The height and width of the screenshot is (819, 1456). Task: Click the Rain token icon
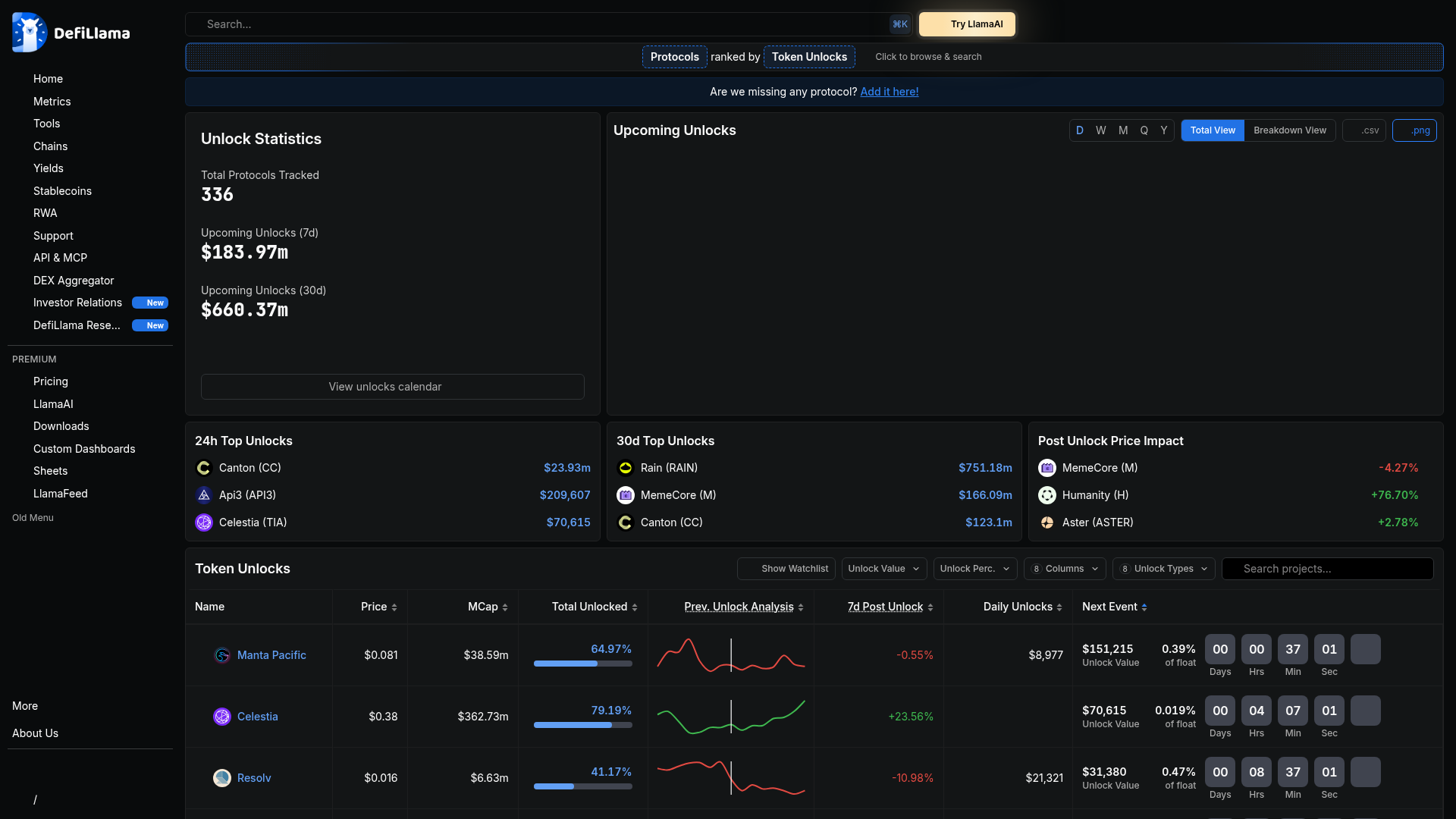(x=625, y=468)
